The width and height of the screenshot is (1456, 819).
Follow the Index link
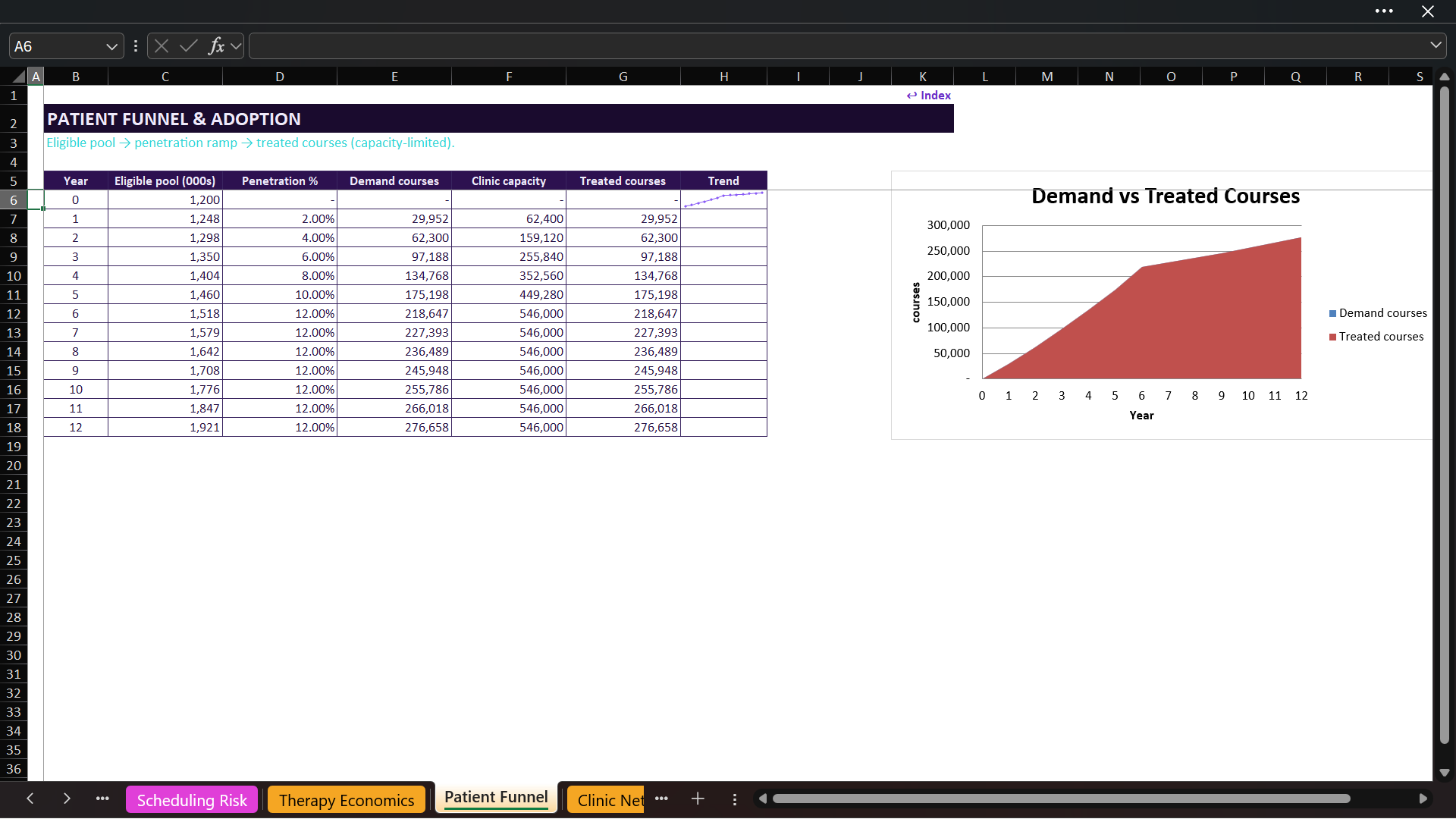[x=929, y=96]
